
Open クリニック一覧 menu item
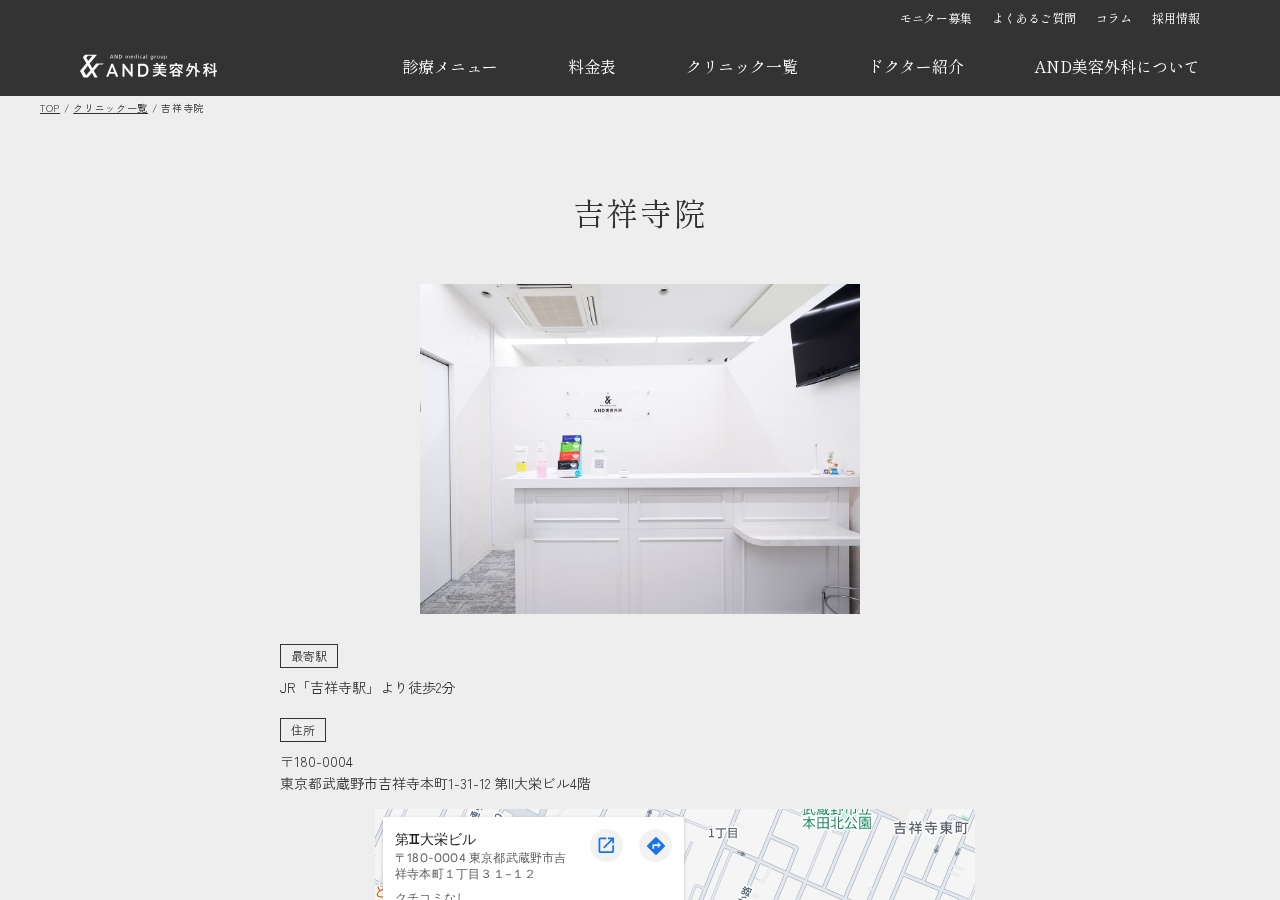point(742,67)
